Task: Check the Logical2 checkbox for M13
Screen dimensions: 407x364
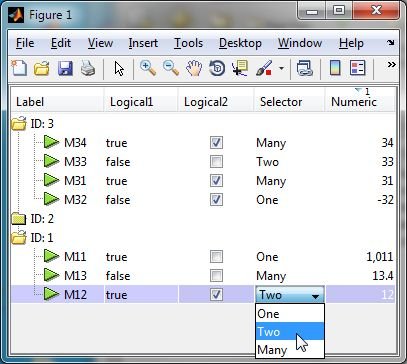Action: (x=217, y=276)
